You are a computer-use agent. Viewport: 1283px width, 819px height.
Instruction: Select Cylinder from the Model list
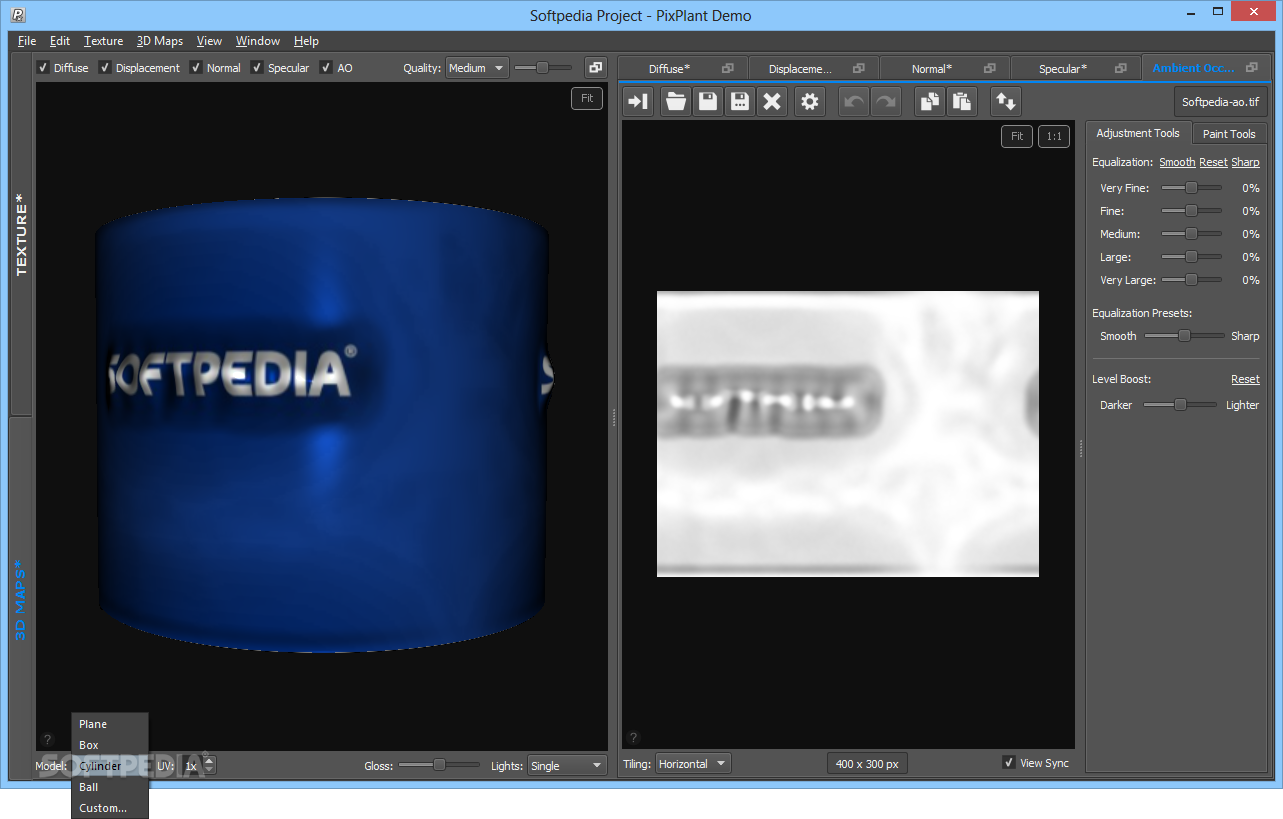click(110, 766)
